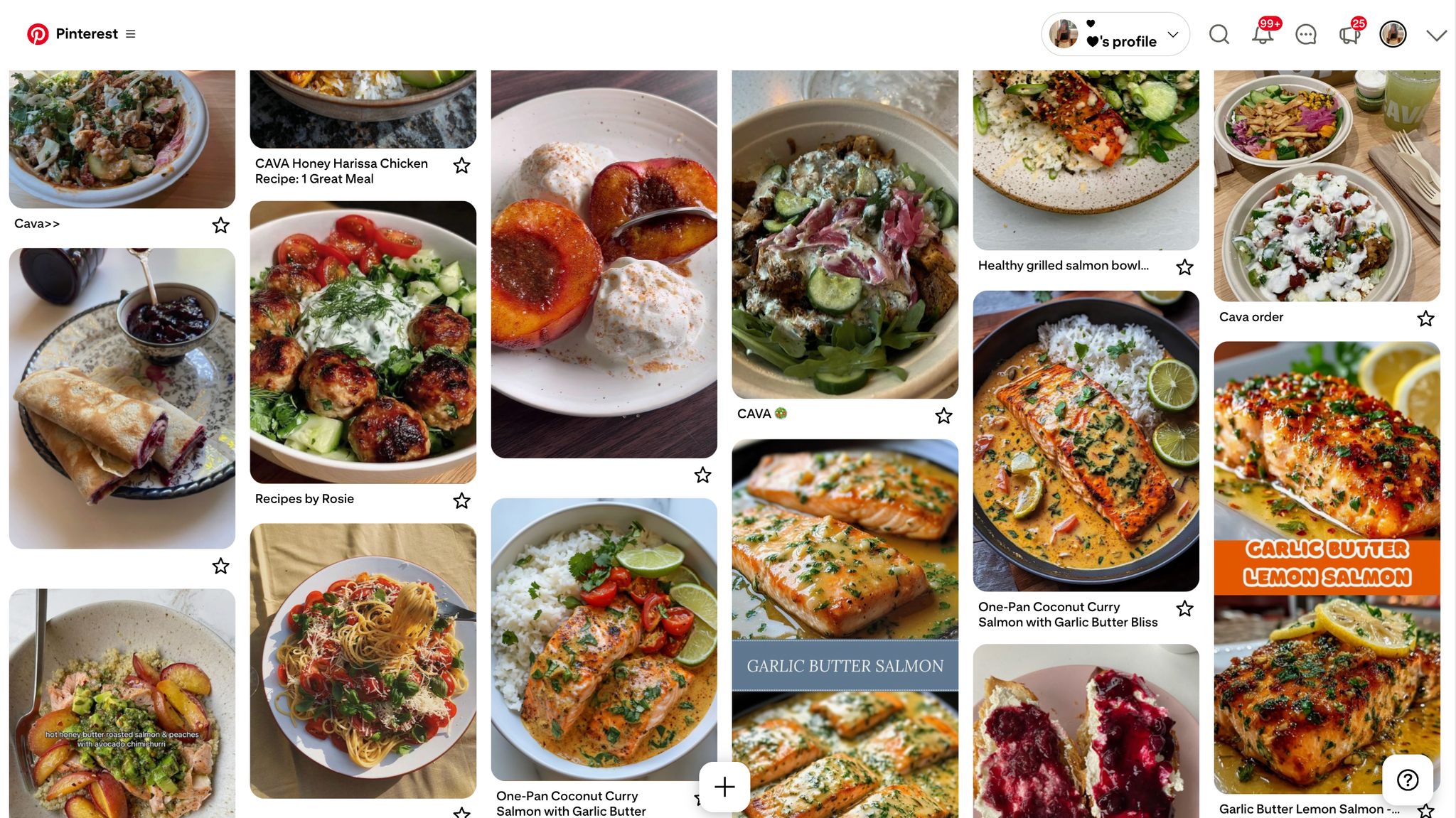Expand the account chevron at far right

point(1437,35)
